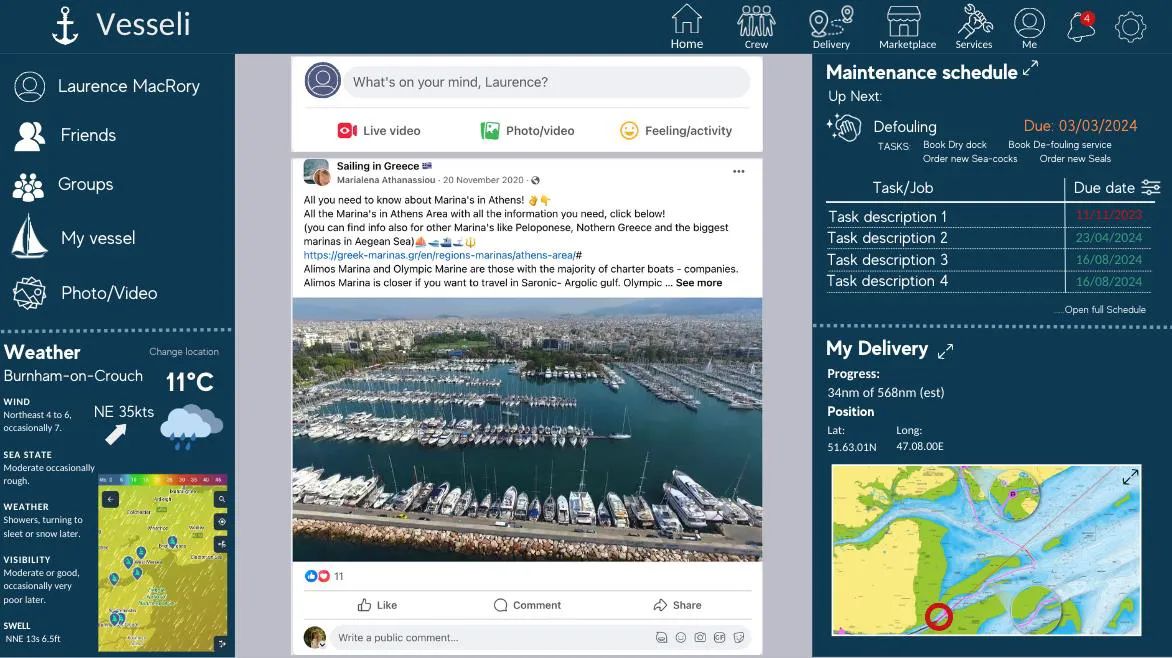The image size is (1172, 658).
Task: Check the notifications bell
Action: (x=1081, y=26)
